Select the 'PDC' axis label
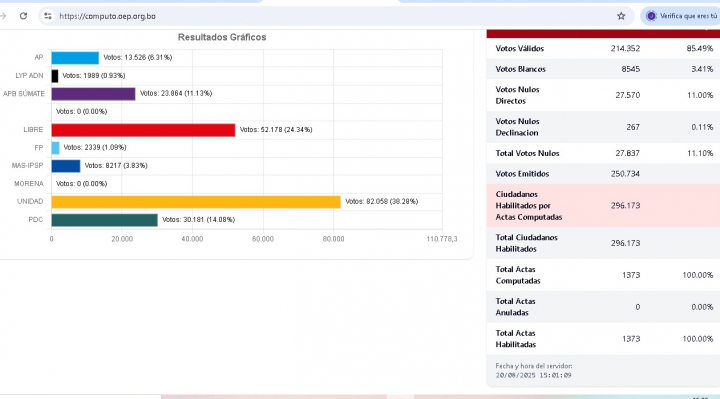Image resolution: width=720 pixels, height=399 pixels. (x=35, y=220)
